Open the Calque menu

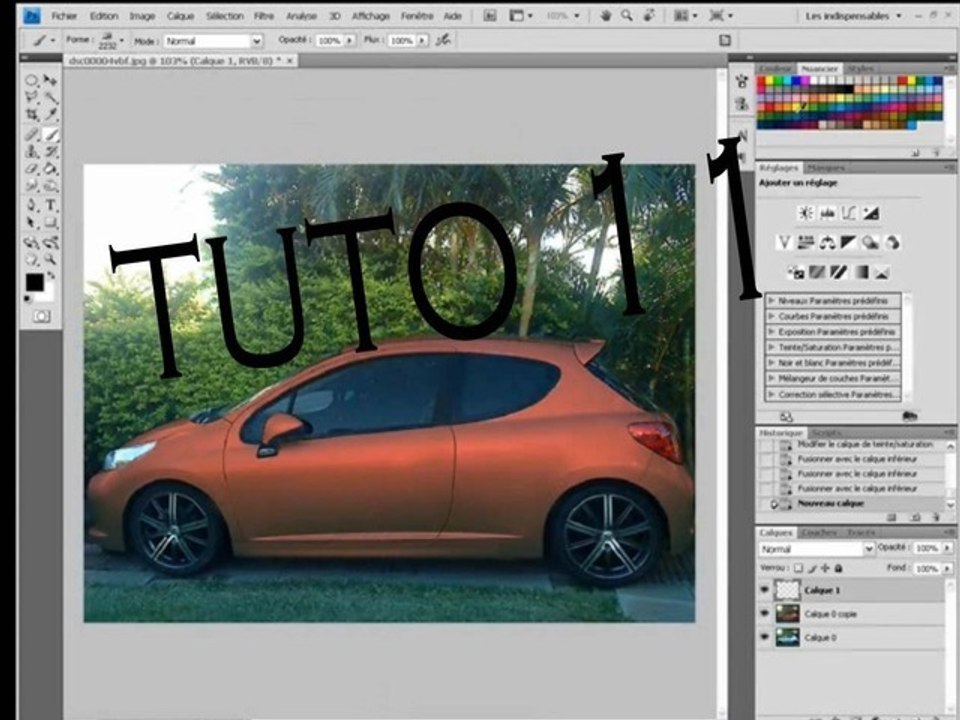point(180,16)
